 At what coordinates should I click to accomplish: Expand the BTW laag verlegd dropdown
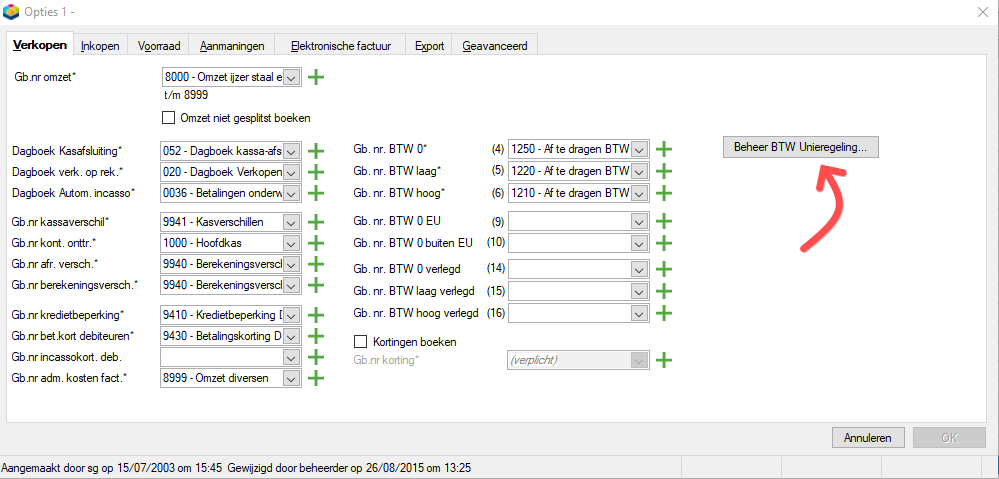point(640,291)
